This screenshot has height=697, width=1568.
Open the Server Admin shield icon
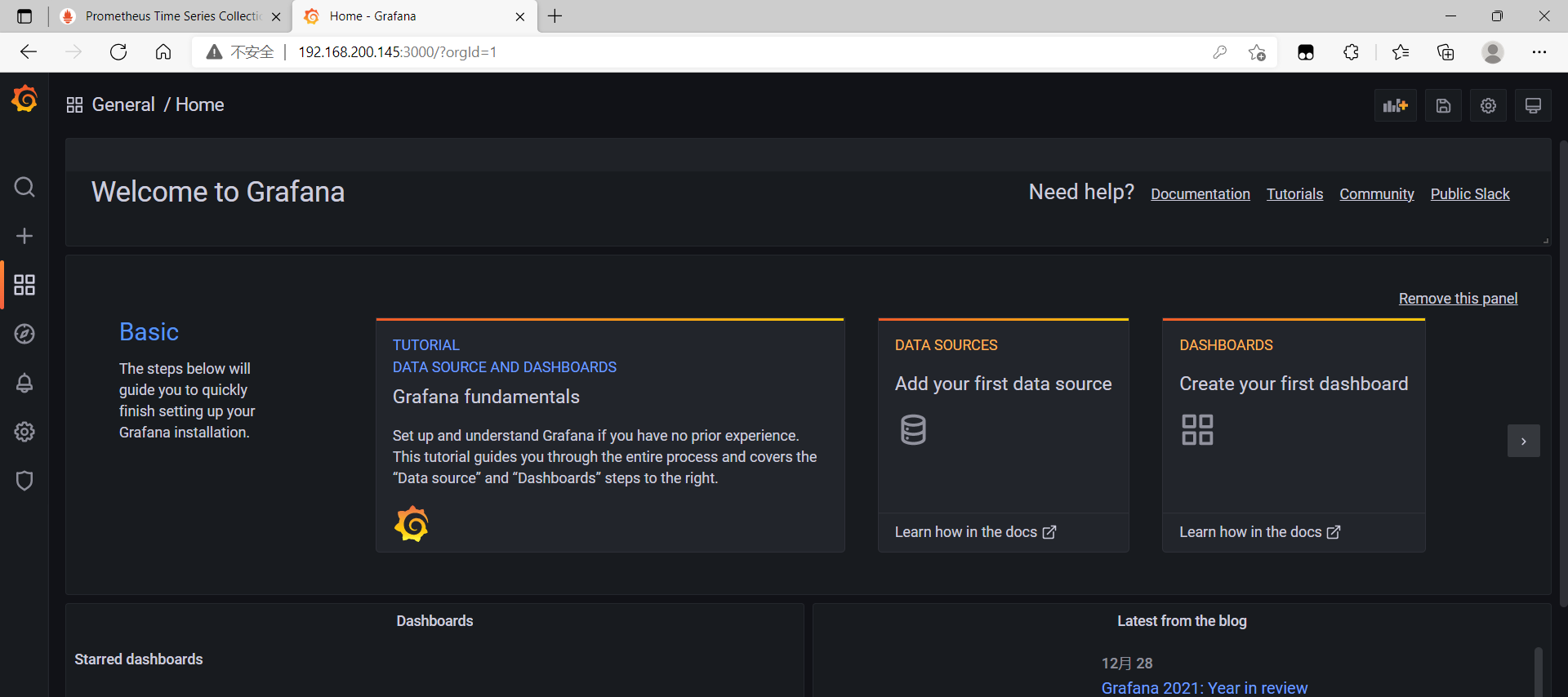pyautogui.click(x=24, y=481)
